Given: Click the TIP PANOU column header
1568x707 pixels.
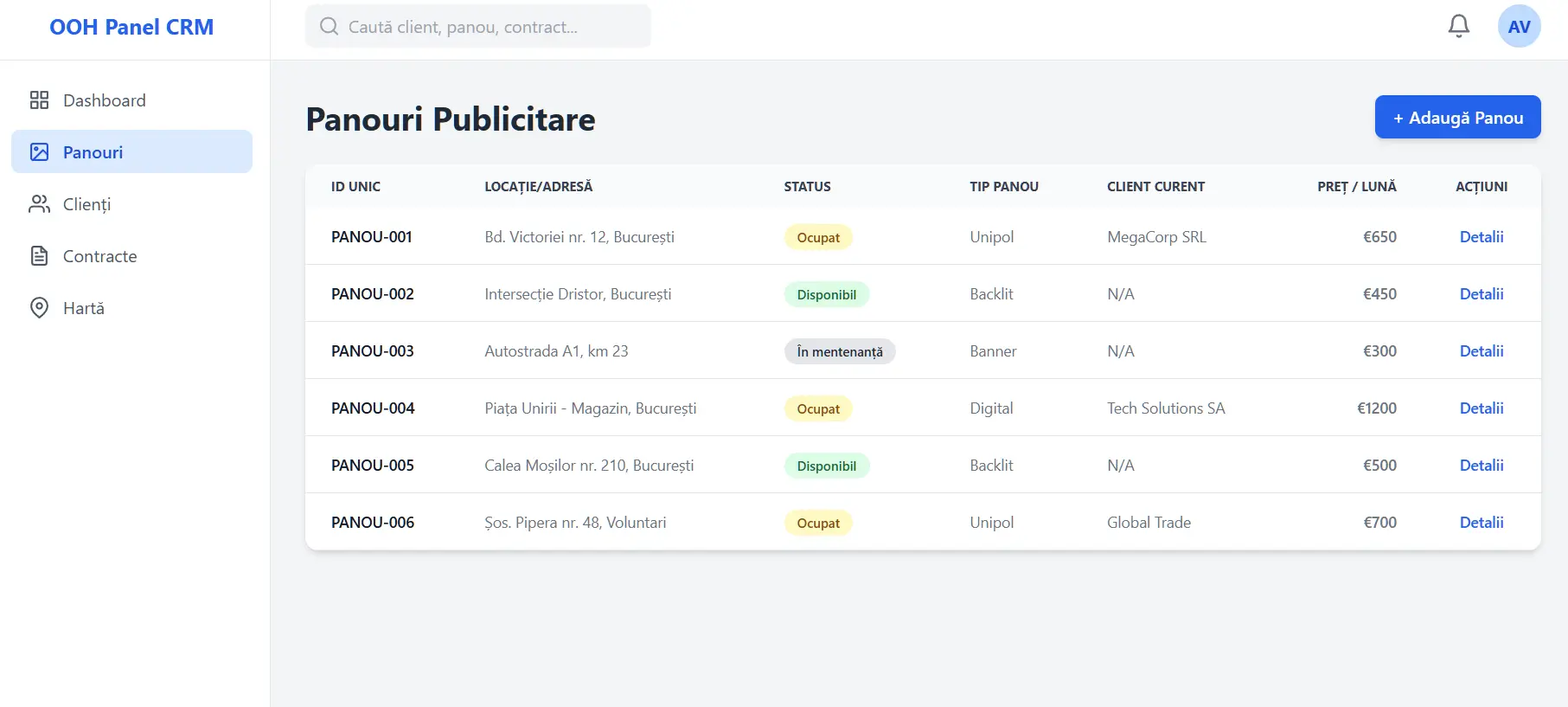Looking at the screenshot, I should 1004,186.
